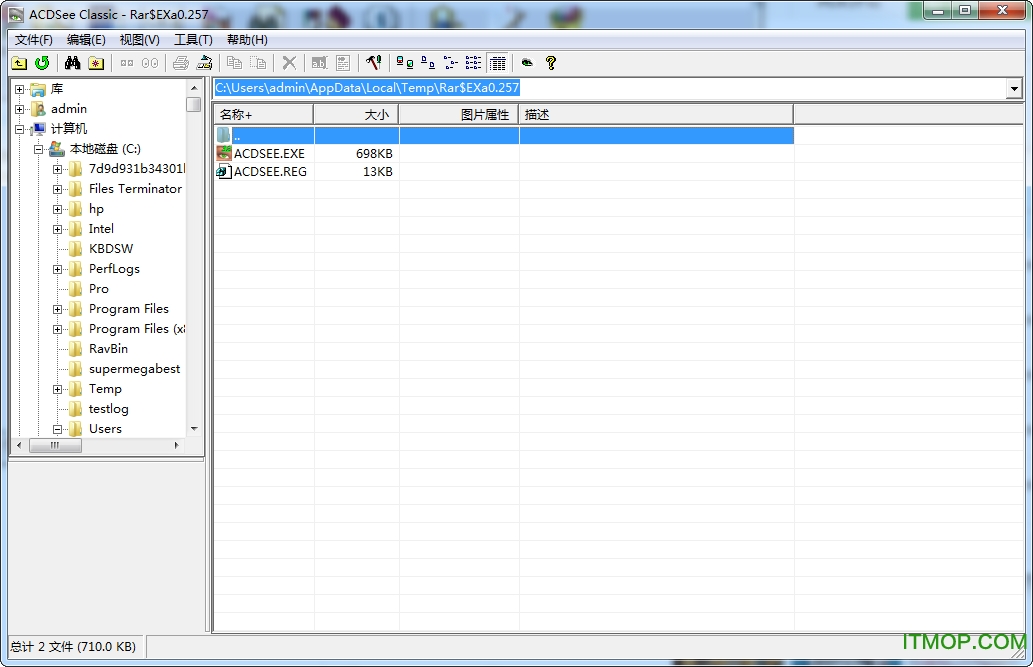Click the 13KB size cell
The height and width of the screenshot is (667, 1033).
pos(377,172)
